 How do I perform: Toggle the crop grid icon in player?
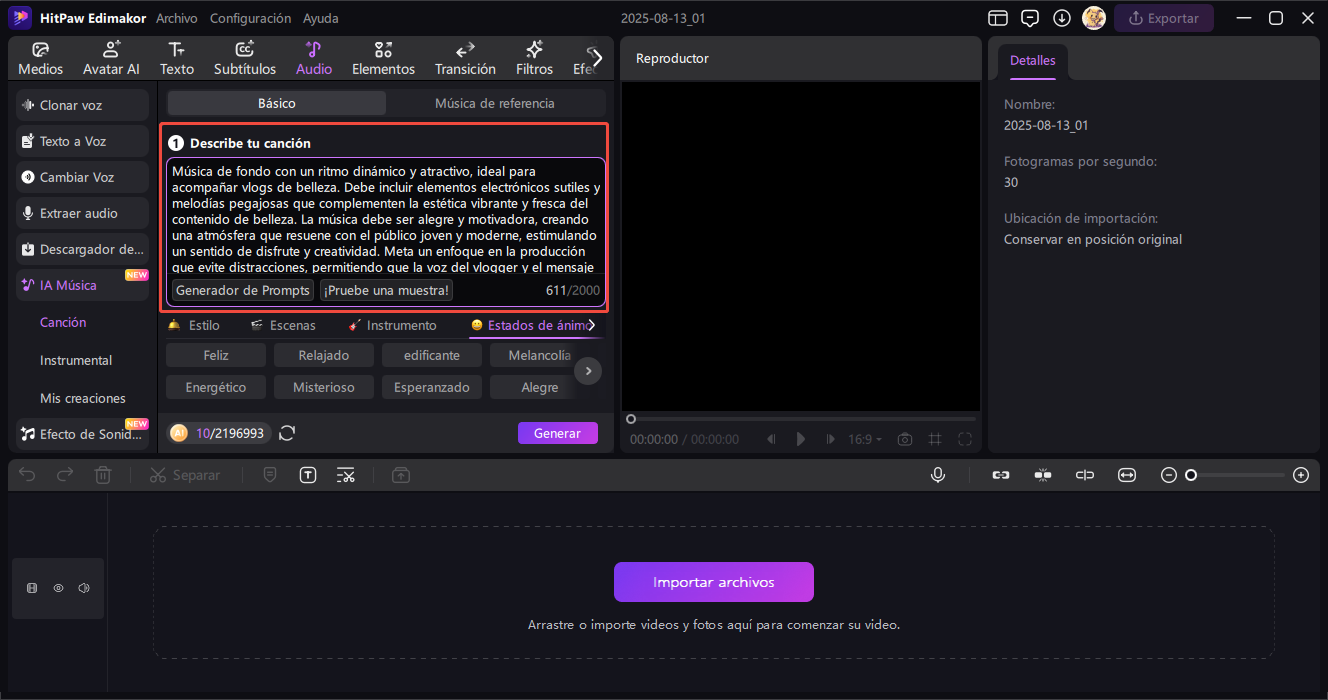pos(935,439)
